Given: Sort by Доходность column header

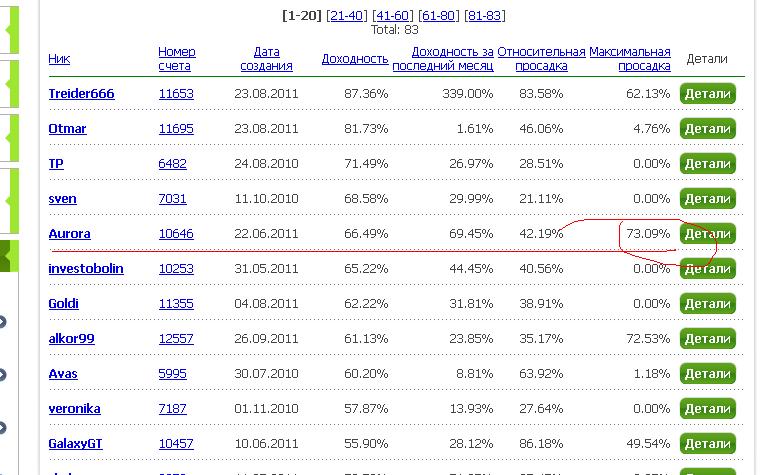Looking at the screenshot, I should [x=354, y=59].
